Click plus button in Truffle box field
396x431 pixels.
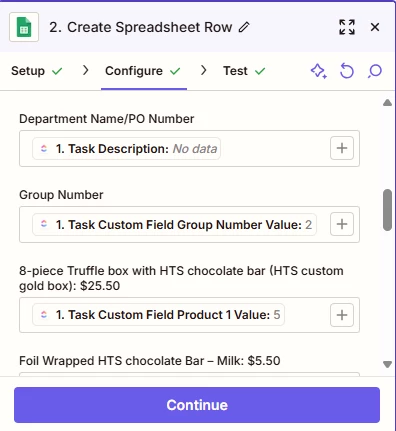[342, 315]
